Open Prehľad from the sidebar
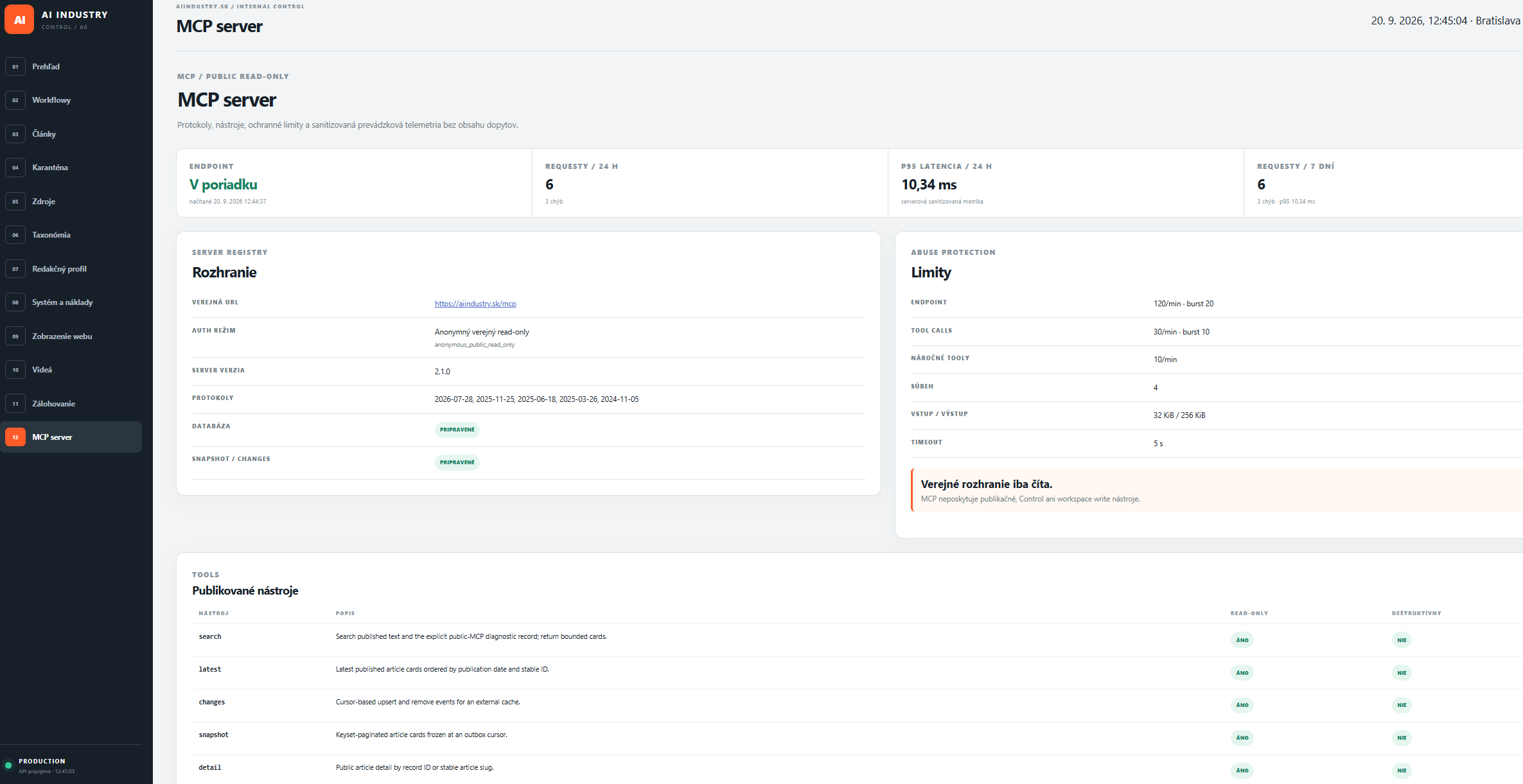The height and width of the screenshot is (784, 1523). [x=71, y=67]
